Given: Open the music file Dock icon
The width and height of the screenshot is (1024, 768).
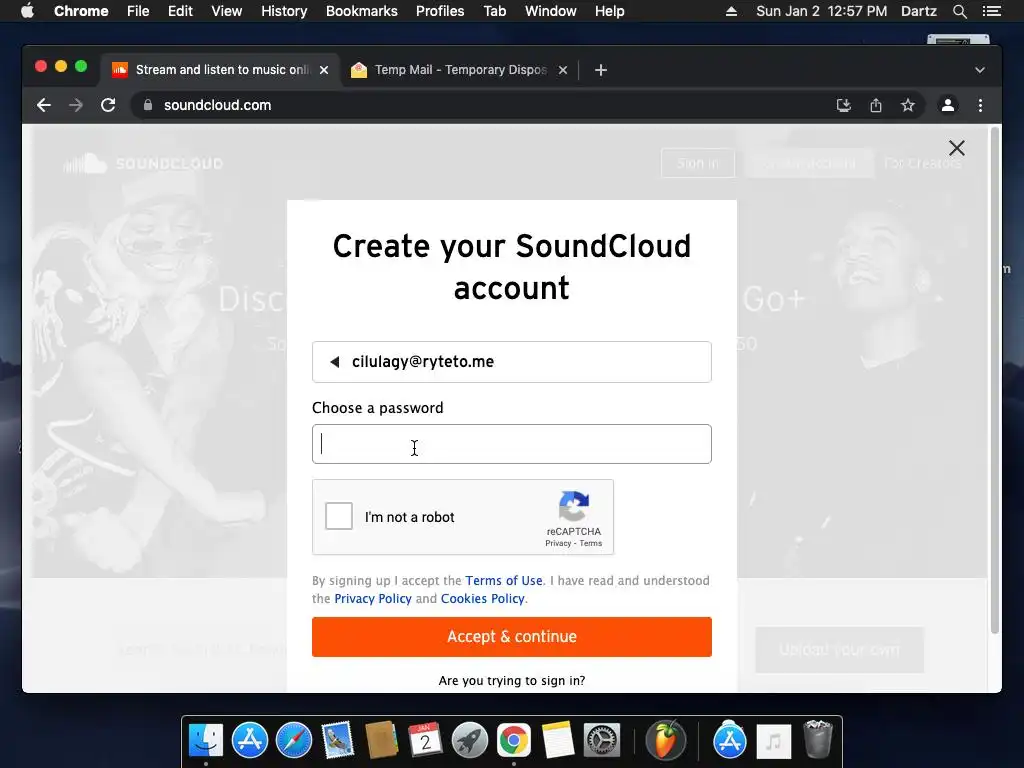Looking at the screenshot, I should coord(774,741).
